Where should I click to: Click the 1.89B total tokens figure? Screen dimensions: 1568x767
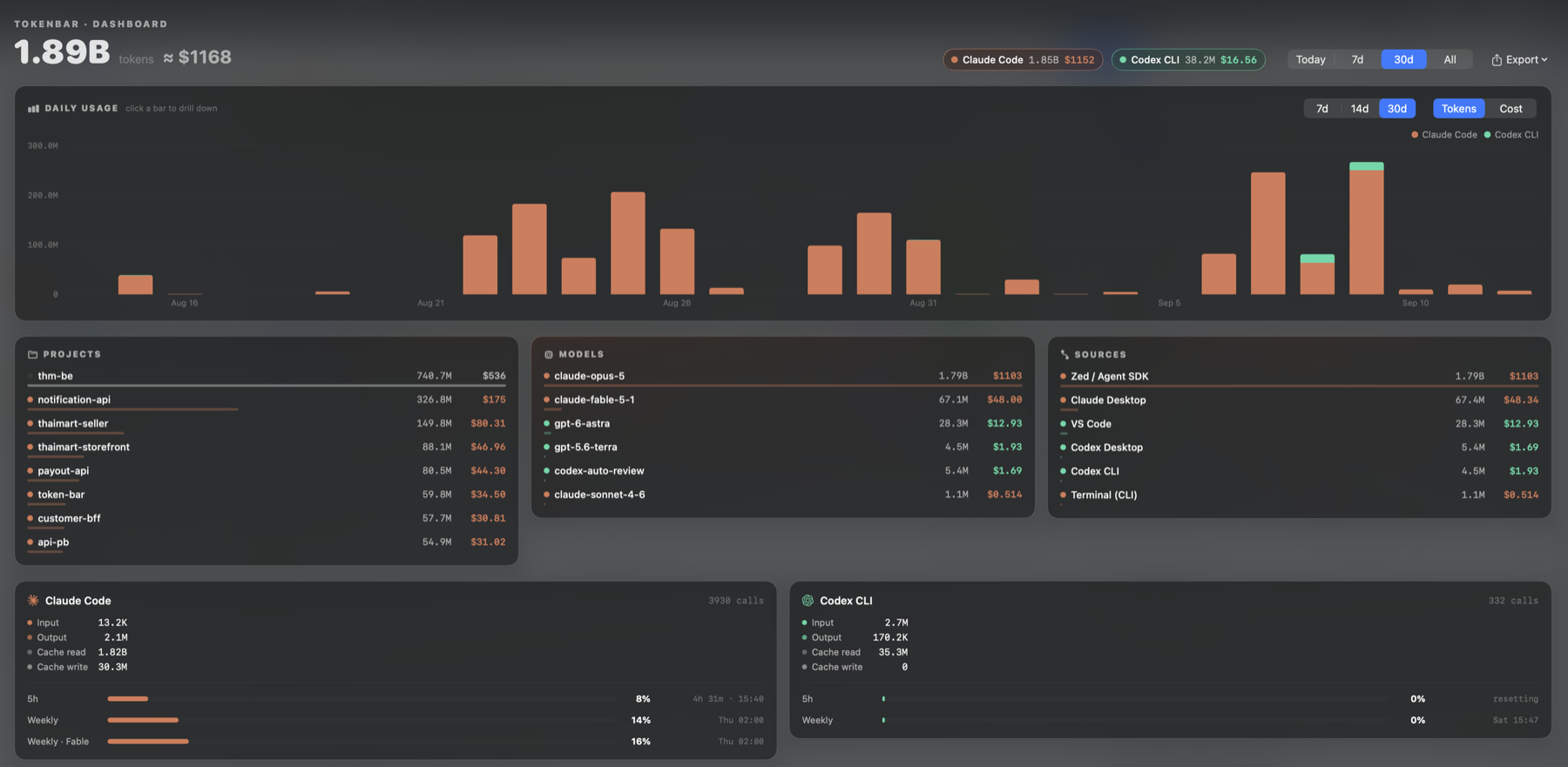62,52
